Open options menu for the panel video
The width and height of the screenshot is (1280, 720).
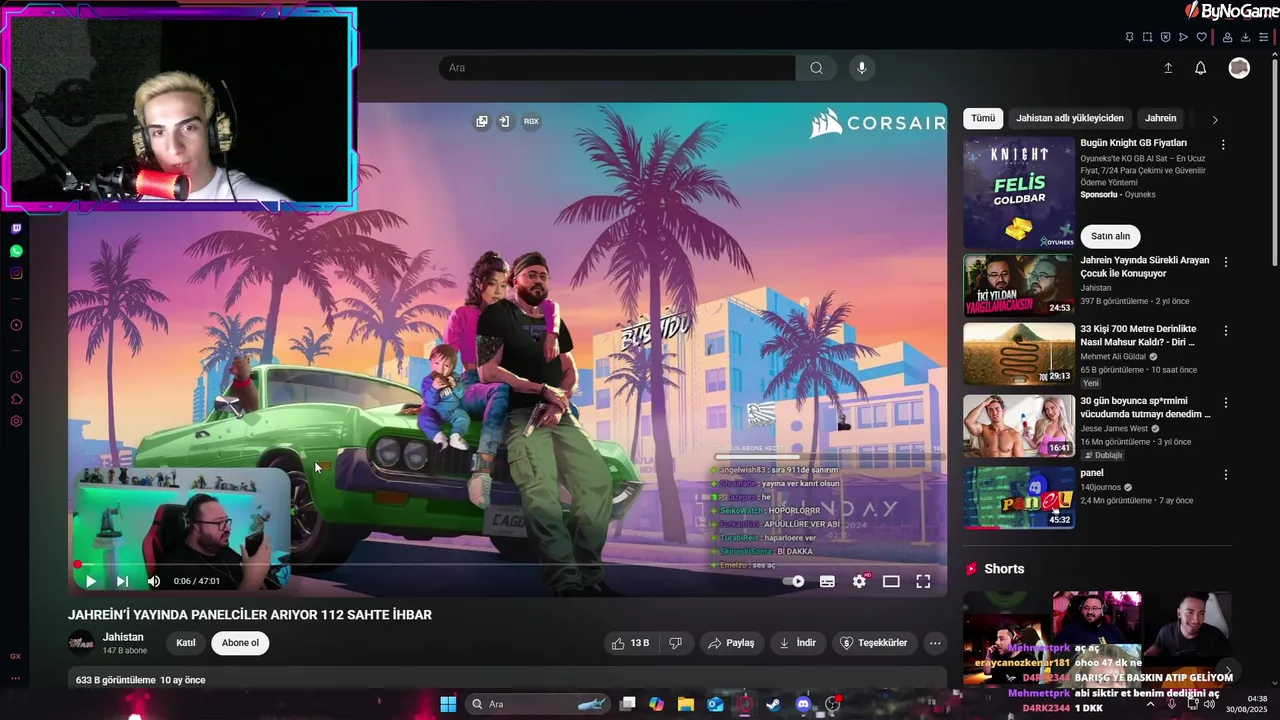pos(1226,475)
